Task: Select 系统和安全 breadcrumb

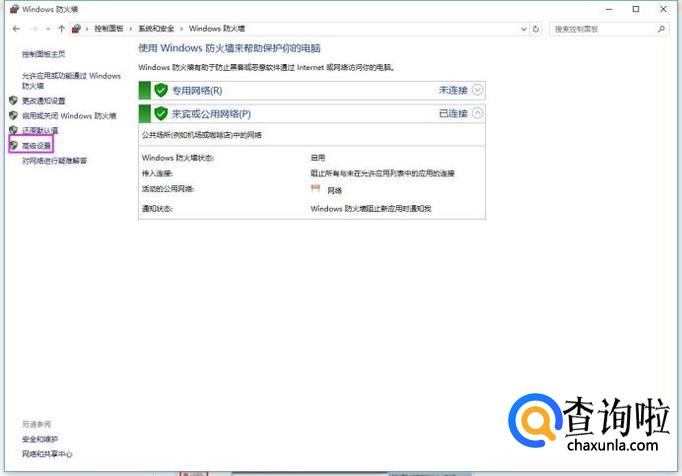Action: [x=156, y=29]
